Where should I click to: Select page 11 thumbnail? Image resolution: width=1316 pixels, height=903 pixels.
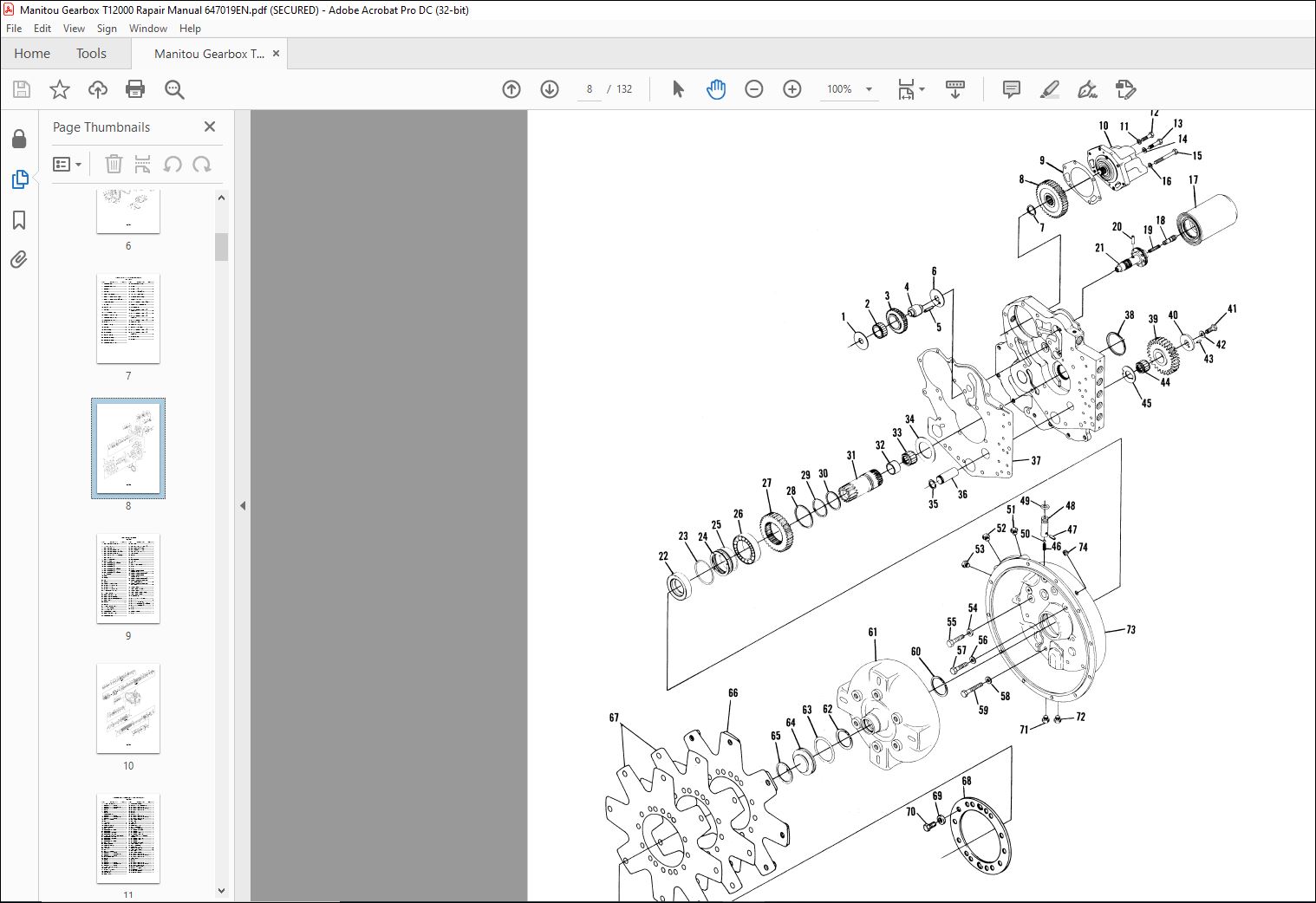pos(128,838)
